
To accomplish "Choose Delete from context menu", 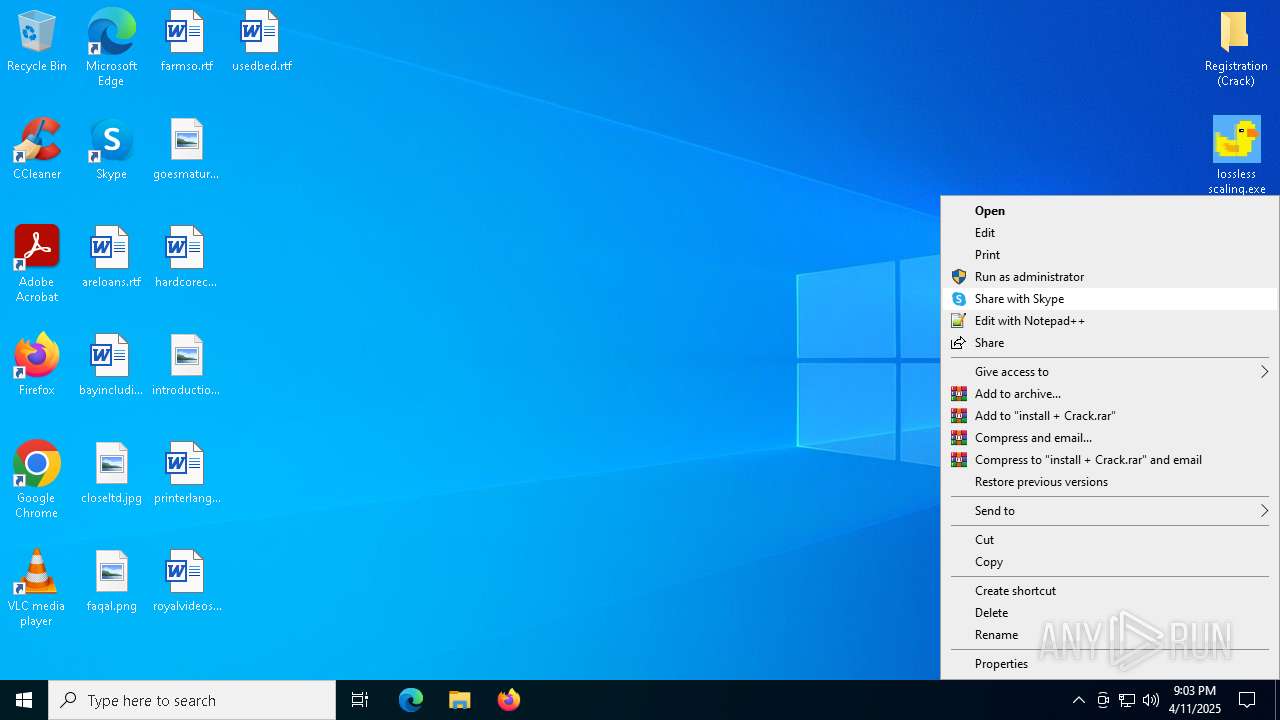I will point(1110,613).
